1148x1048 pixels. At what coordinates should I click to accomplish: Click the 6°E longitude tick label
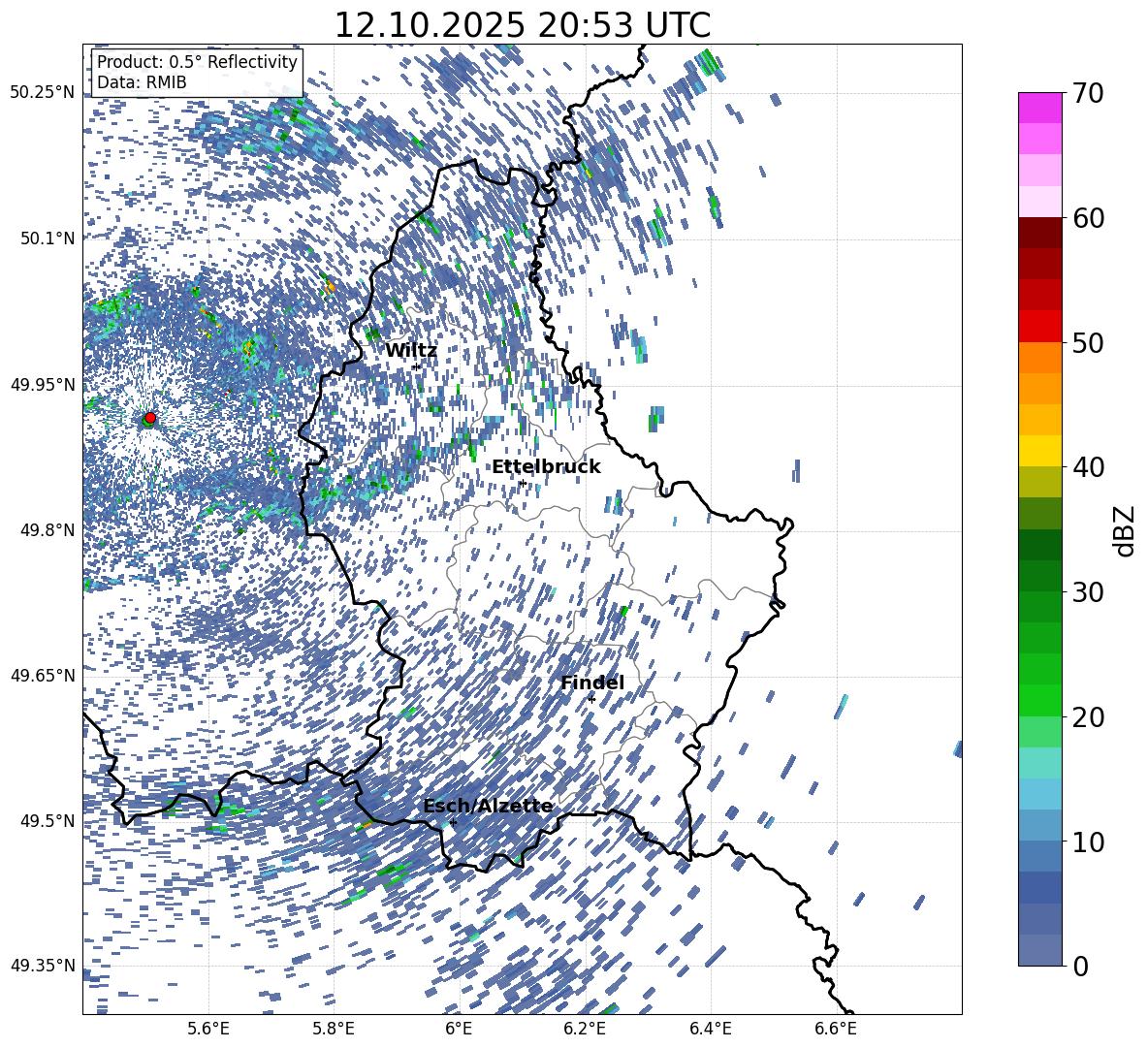click(x=459, y=1030)
